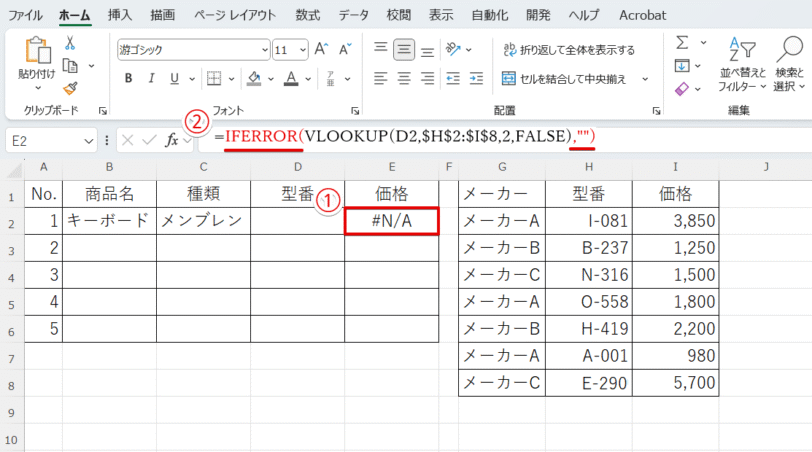Decrease indent
This screenshot has height=452, width=812.
pos(453,79)
